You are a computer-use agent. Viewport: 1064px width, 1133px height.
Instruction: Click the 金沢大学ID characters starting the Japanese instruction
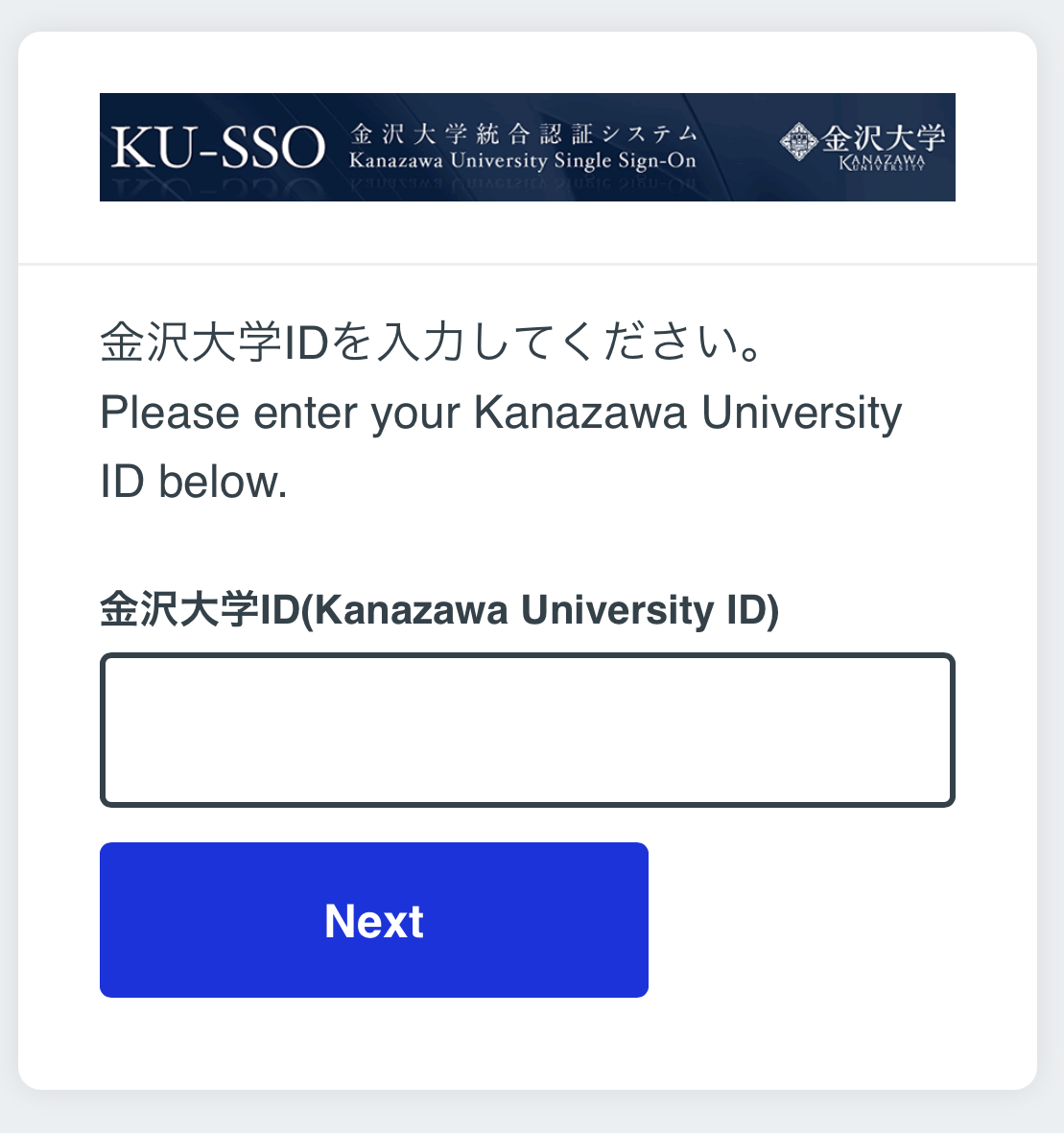click(214, 342)
